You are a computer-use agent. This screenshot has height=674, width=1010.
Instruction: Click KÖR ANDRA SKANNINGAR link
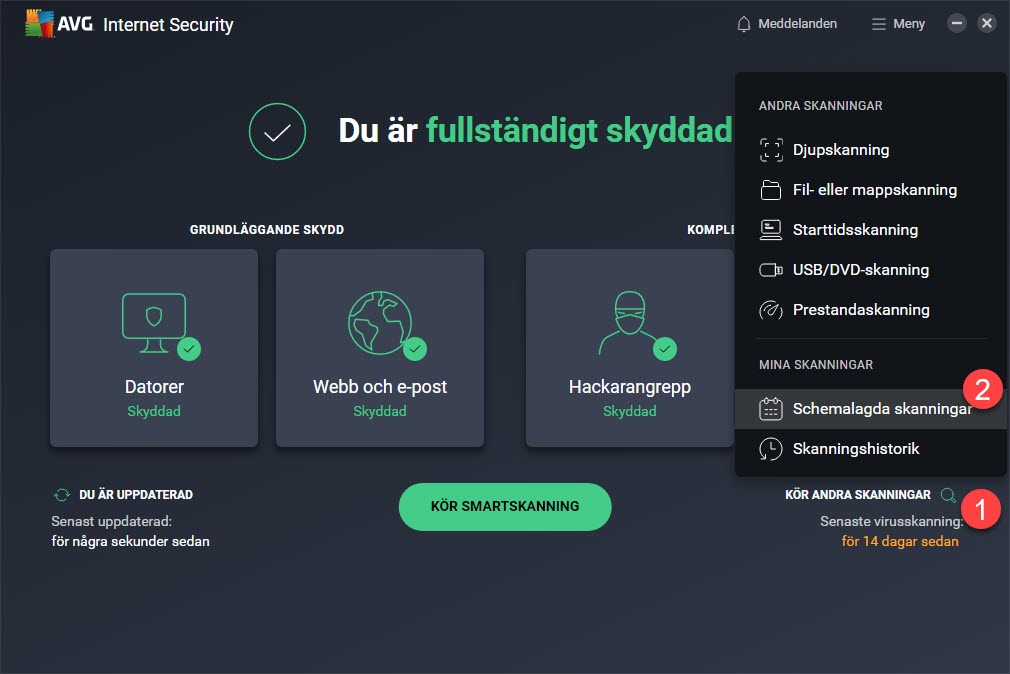858,495
